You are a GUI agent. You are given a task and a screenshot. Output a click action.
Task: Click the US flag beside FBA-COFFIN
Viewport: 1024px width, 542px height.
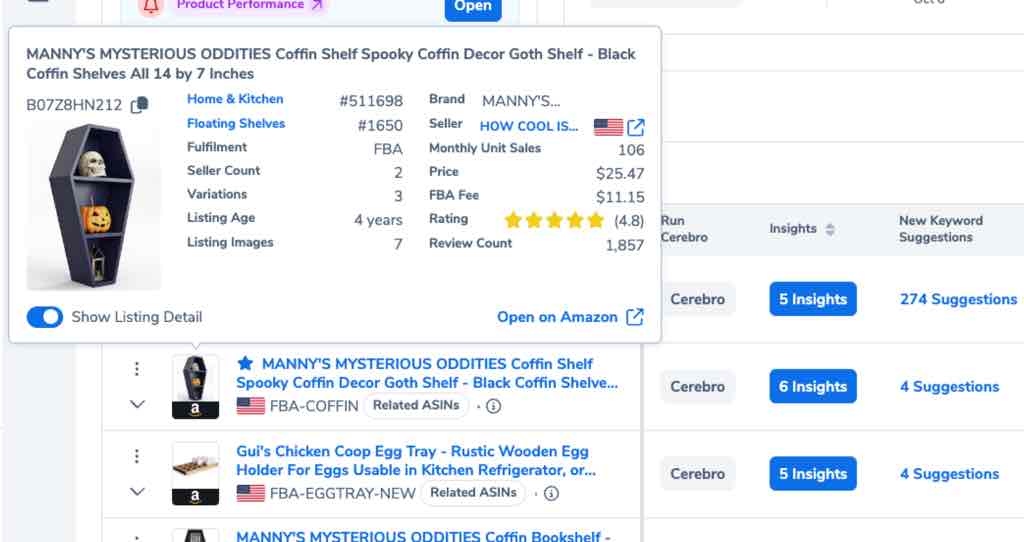pyautogui.click(x=251, y=406)
